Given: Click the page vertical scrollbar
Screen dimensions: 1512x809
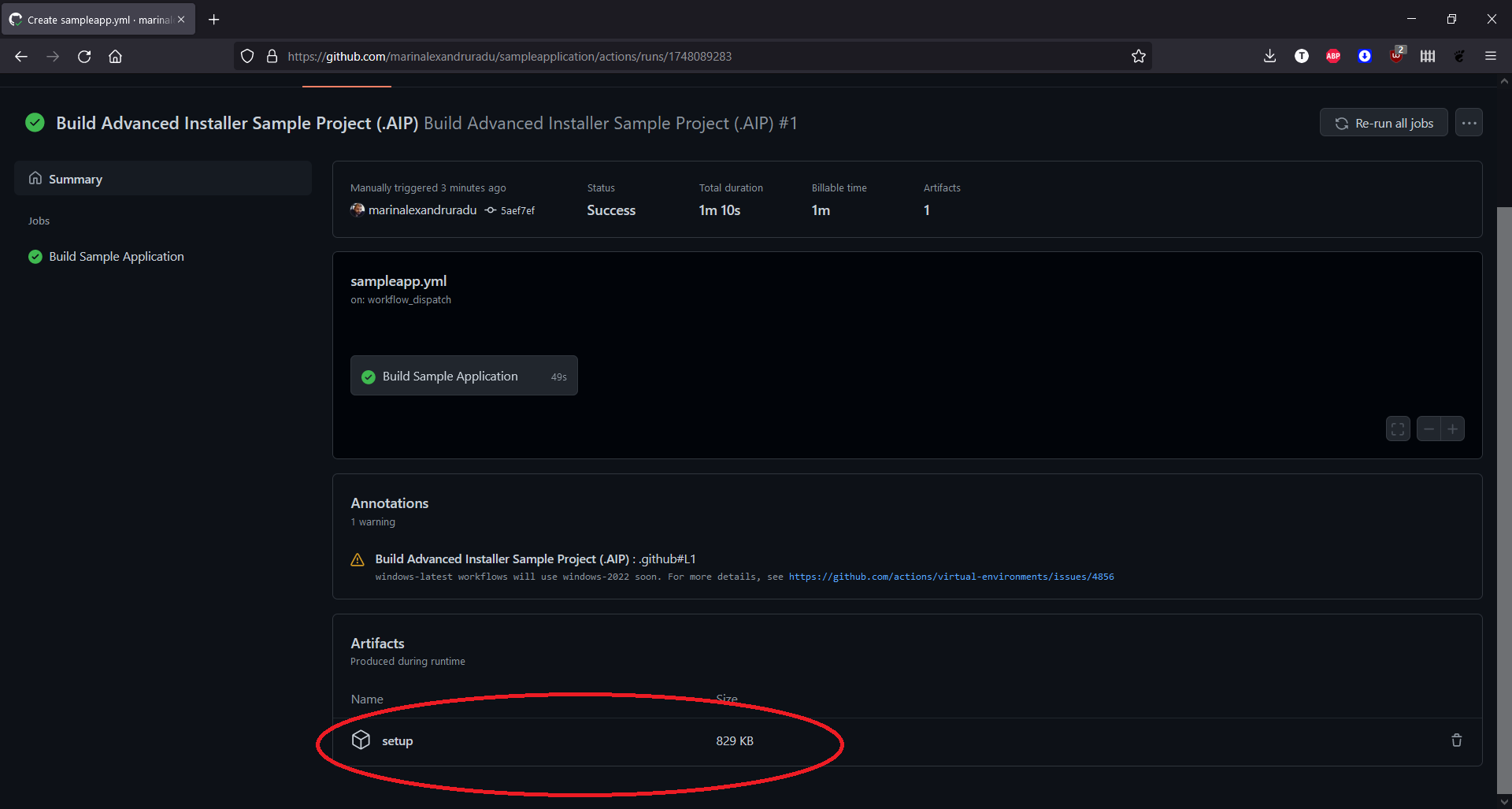Looking at the screenshot, I should click(1504, 501).
